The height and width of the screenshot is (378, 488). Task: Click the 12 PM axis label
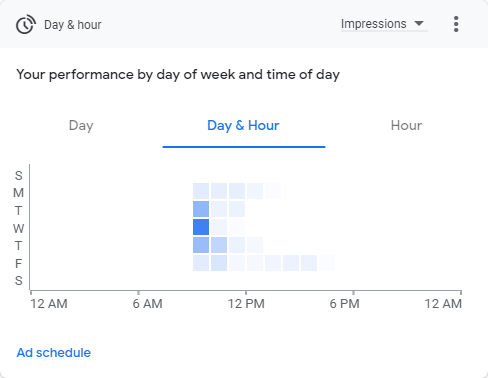click(x=246, y=304)
